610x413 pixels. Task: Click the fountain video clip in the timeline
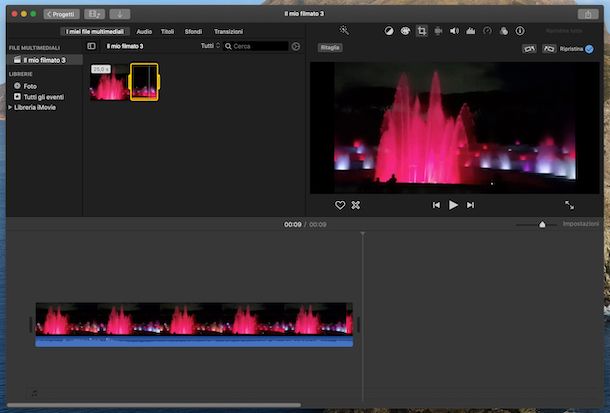[194, 319]
